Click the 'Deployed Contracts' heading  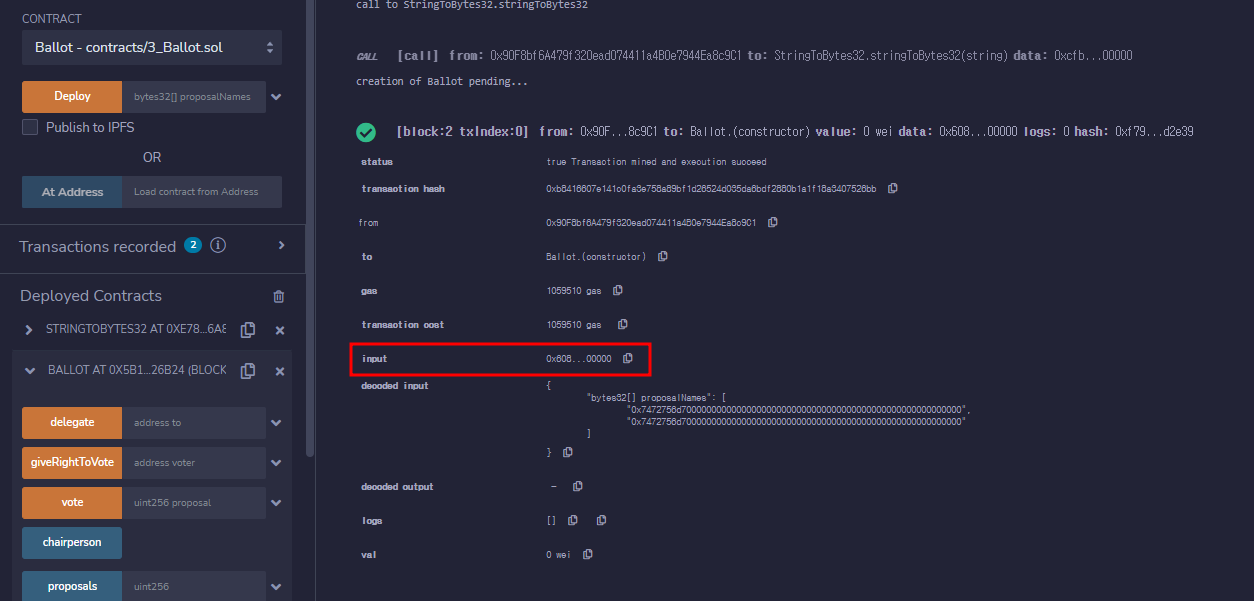tap(91, 296)
